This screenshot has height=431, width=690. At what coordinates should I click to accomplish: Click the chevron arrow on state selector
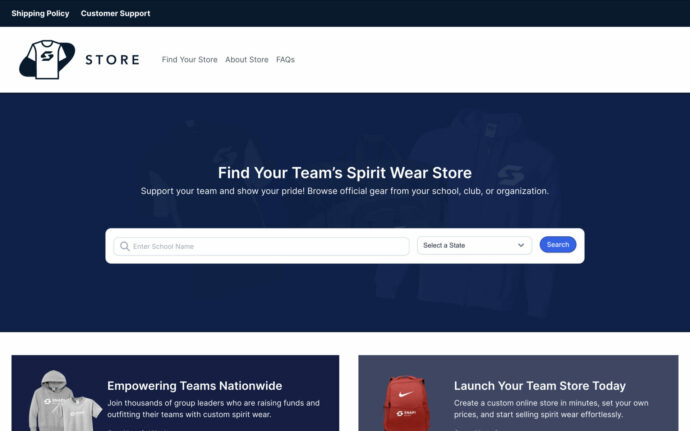pos(521,245)
